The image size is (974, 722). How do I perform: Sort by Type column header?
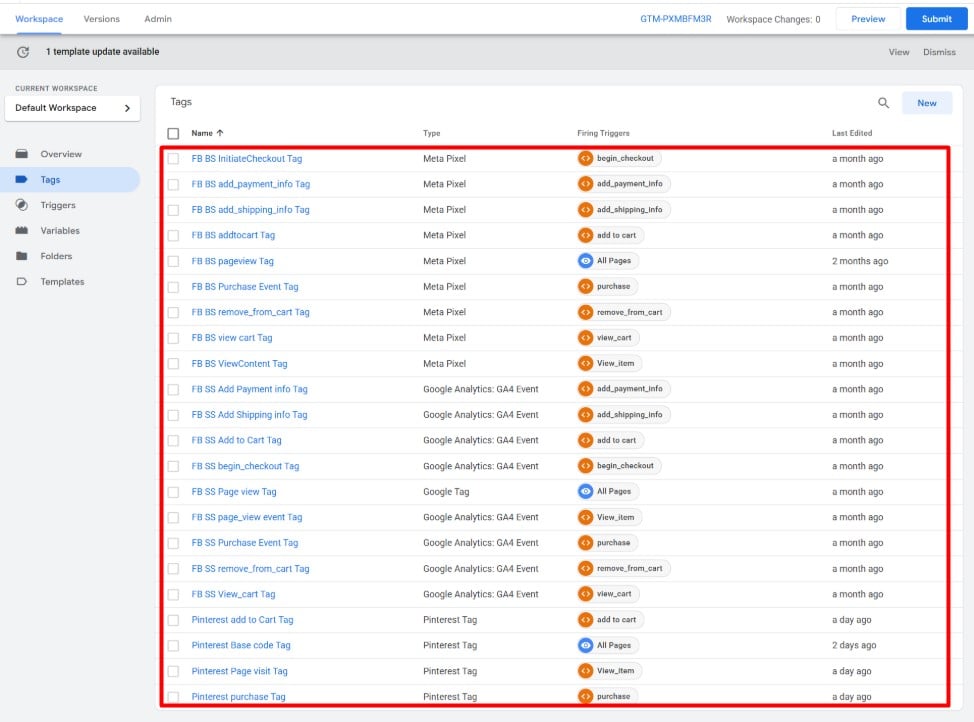pyautogui.click(x=432, y=133)
